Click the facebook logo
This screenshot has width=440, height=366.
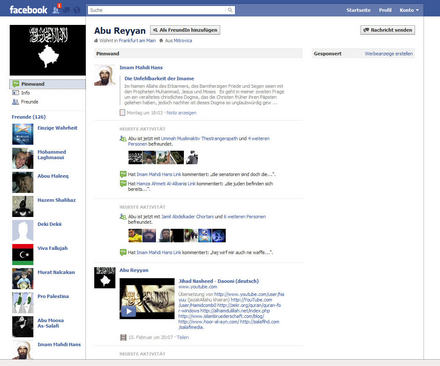(x=28, y=10)
